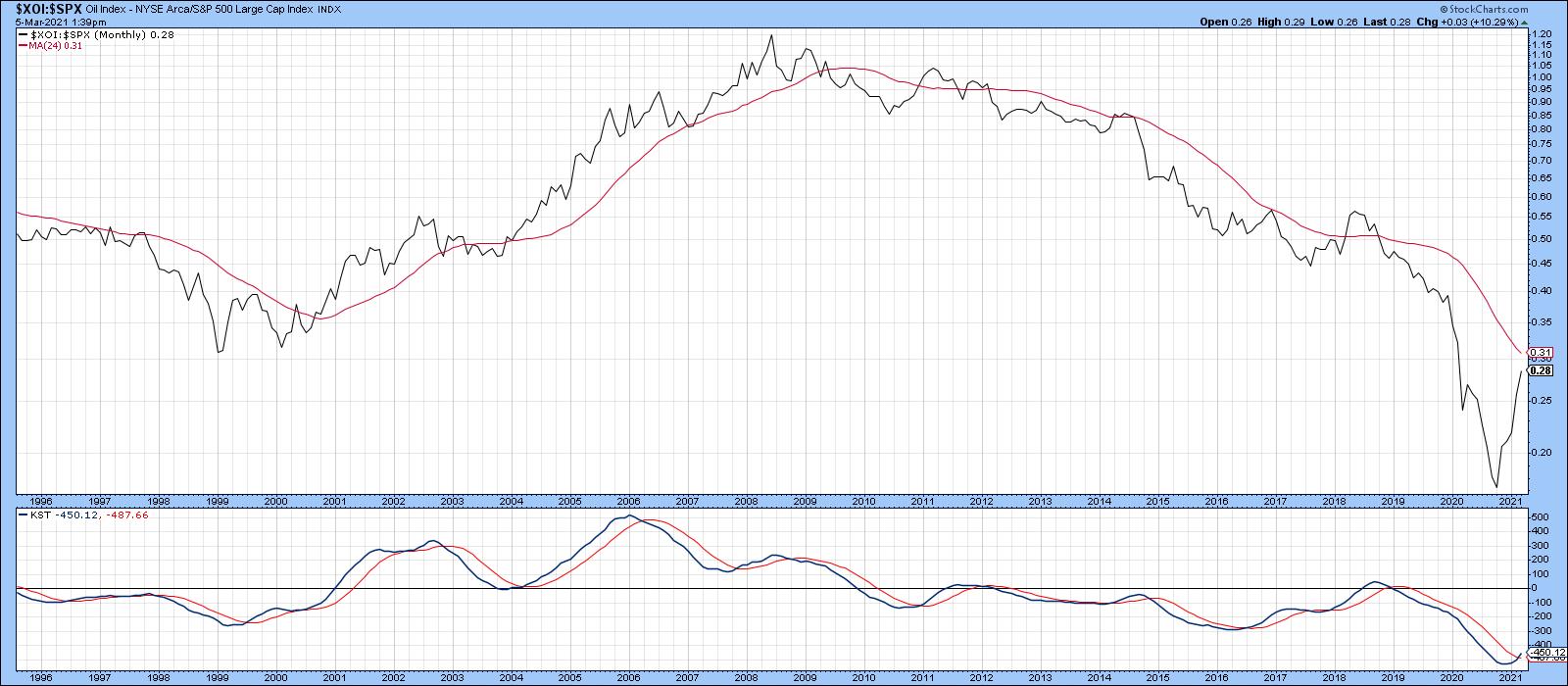Click the 0.28 last price tag
1568x686 pixels.
1541,370
